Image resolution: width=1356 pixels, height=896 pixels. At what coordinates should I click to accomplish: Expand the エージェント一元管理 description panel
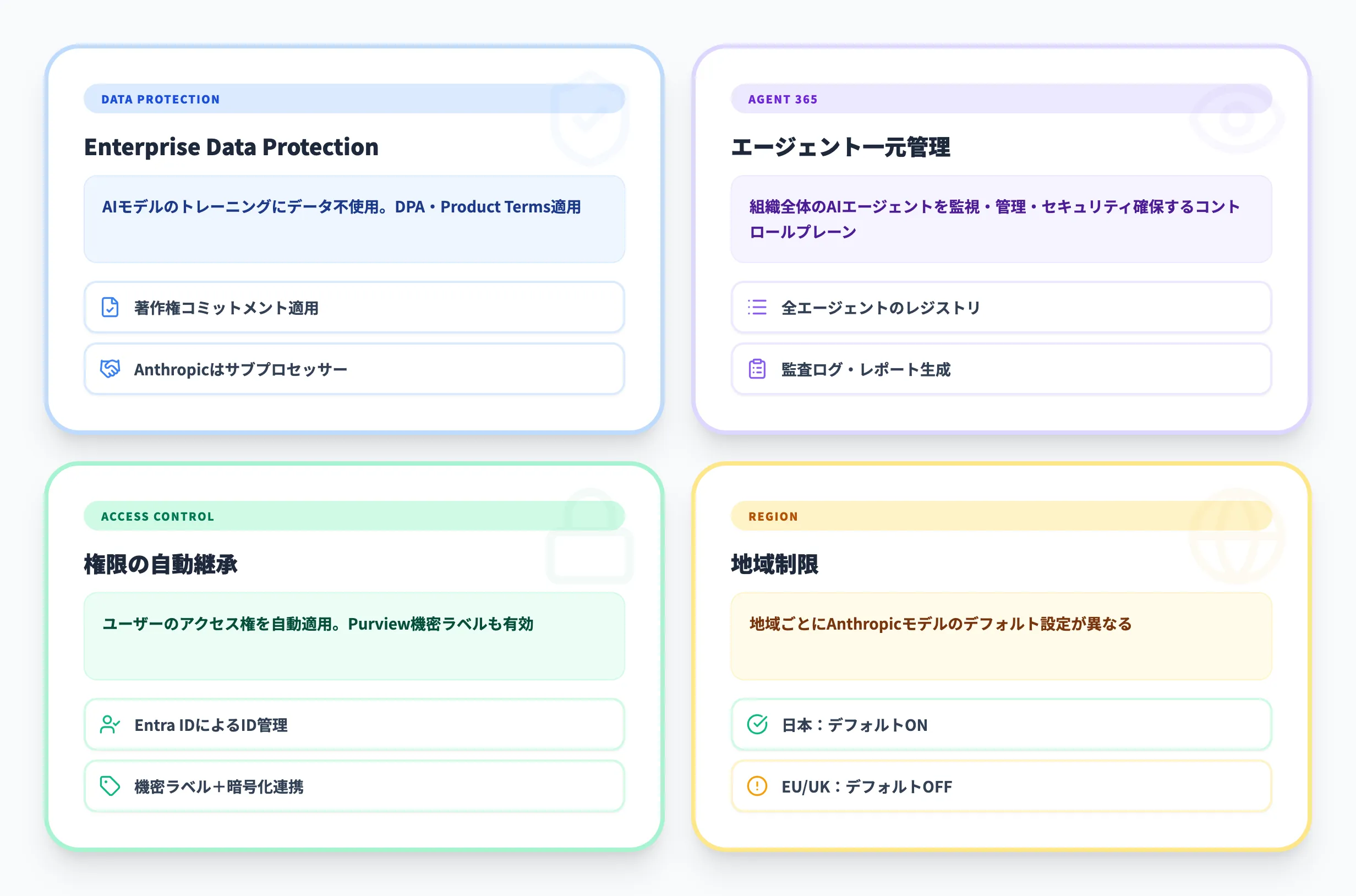pos(1001,220)
